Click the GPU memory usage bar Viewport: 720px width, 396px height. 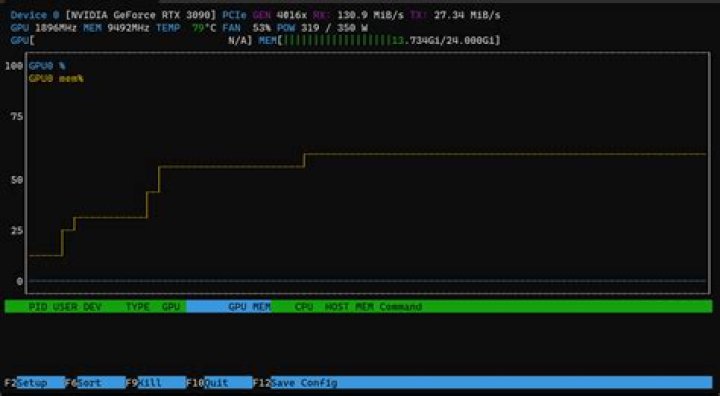tap(379, 40)
